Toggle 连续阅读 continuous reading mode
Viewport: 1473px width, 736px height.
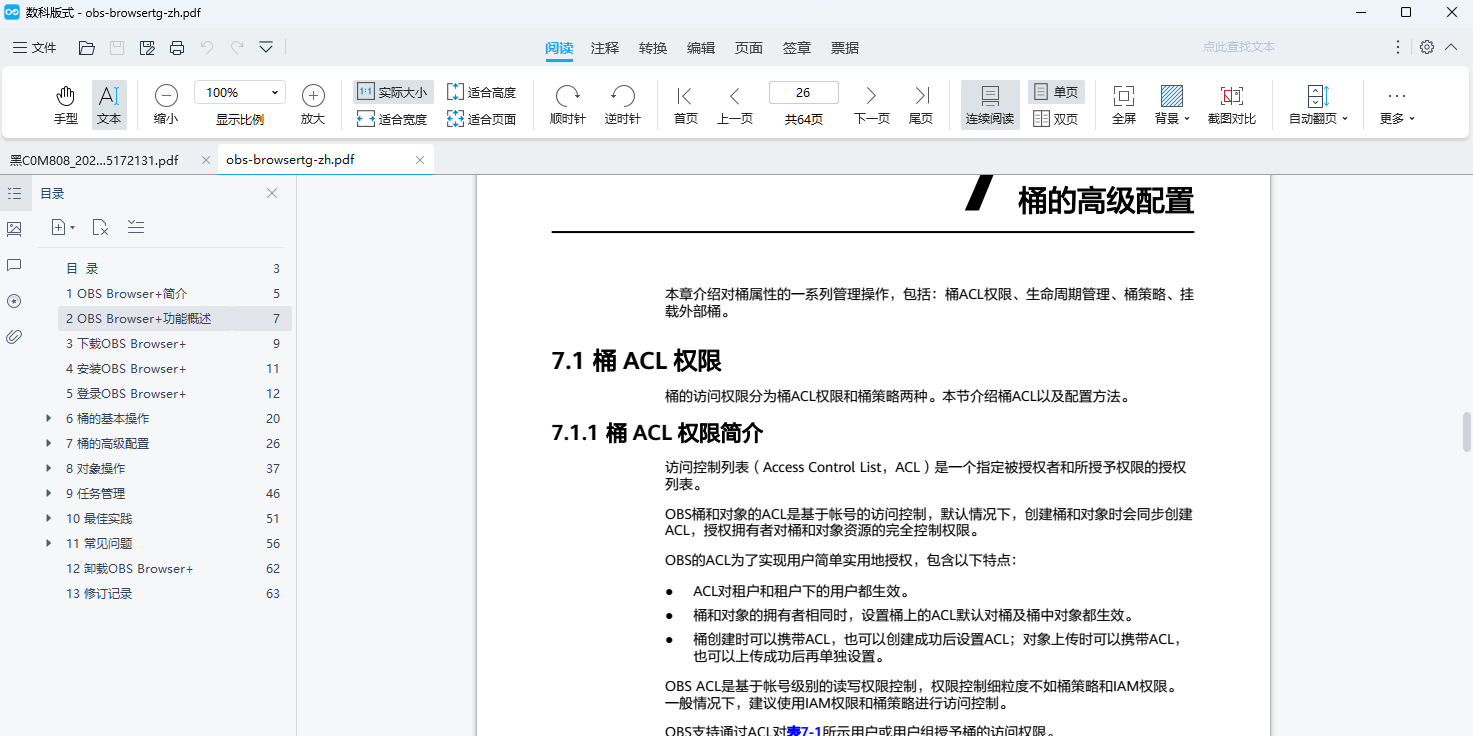click(x=990, y=105)
